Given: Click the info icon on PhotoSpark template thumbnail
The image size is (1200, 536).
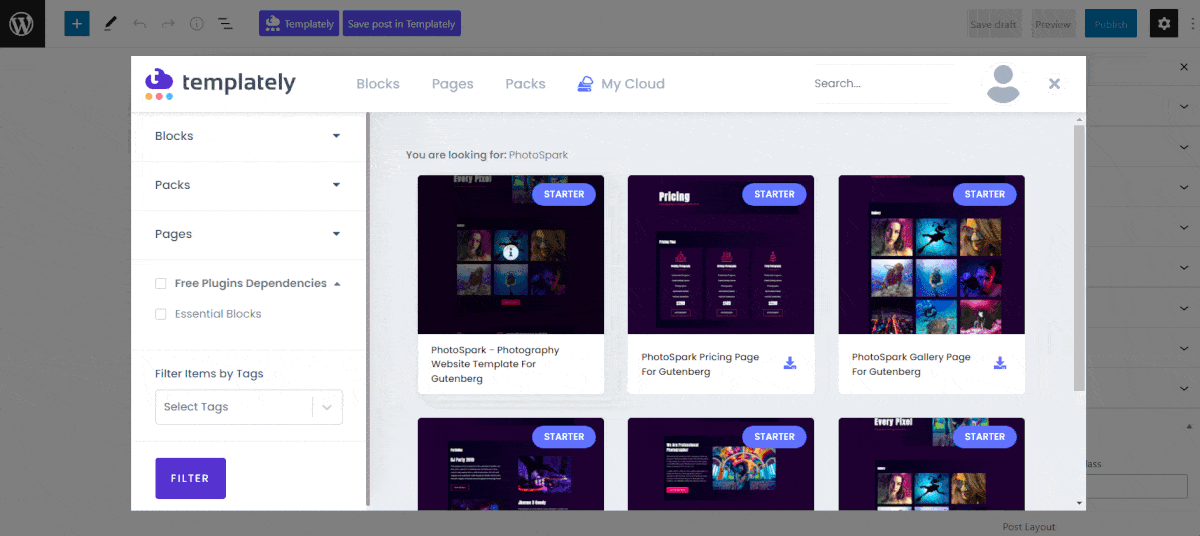Looking at the screenshot, I should pyautogui.click(x=511, y=253).
